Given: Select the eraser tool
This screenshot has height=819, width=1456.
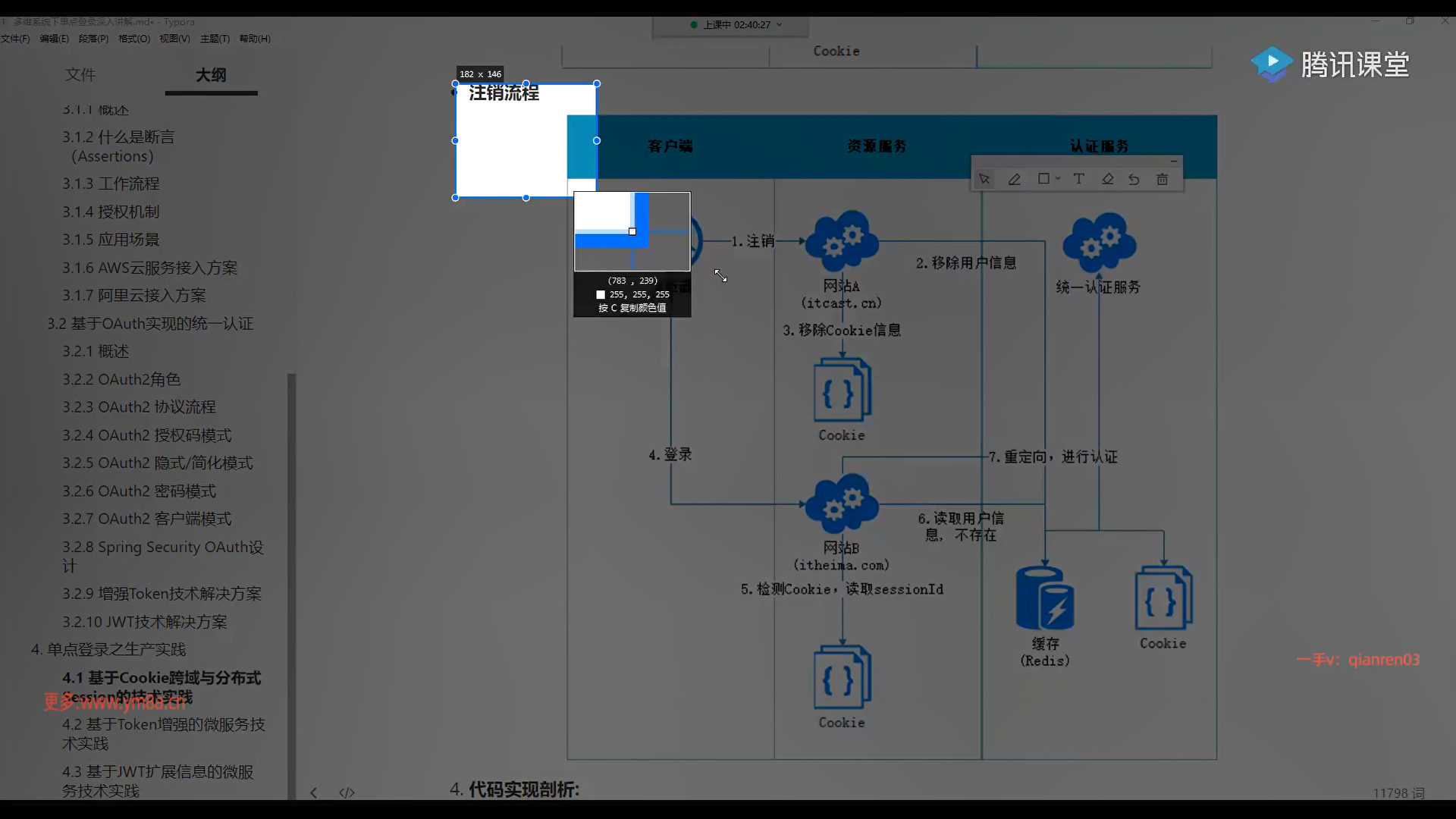Looking at the screenshot, I should pos(1107,180).
